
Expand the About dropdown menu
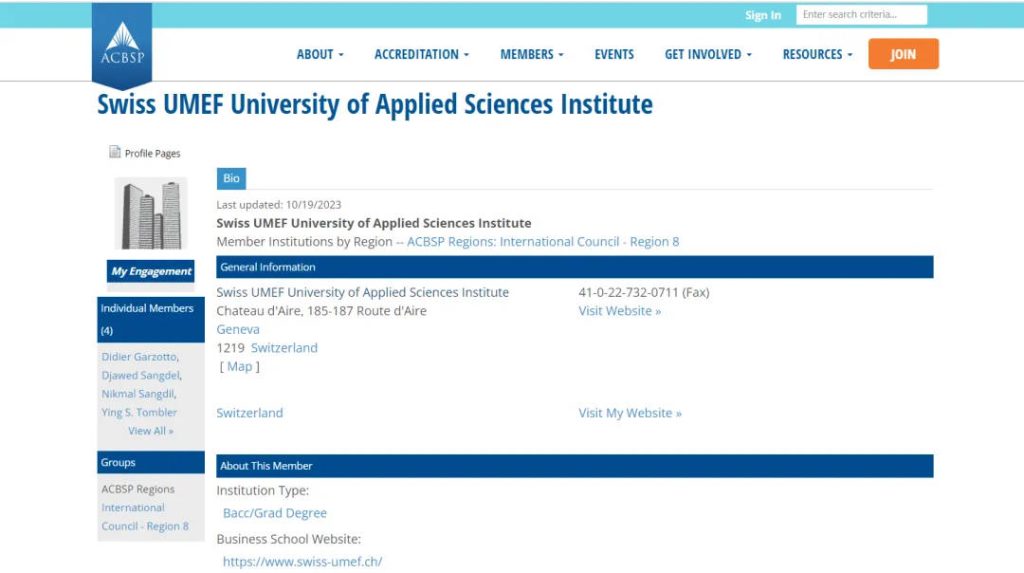pos(319,55)
